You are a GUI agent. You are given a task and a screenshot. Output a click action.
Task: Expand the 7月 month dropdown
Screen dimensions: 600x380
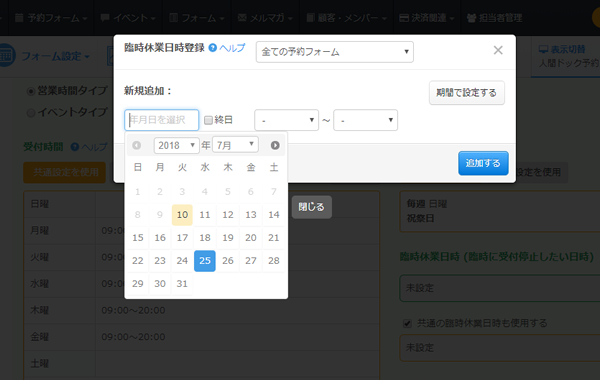235,145
